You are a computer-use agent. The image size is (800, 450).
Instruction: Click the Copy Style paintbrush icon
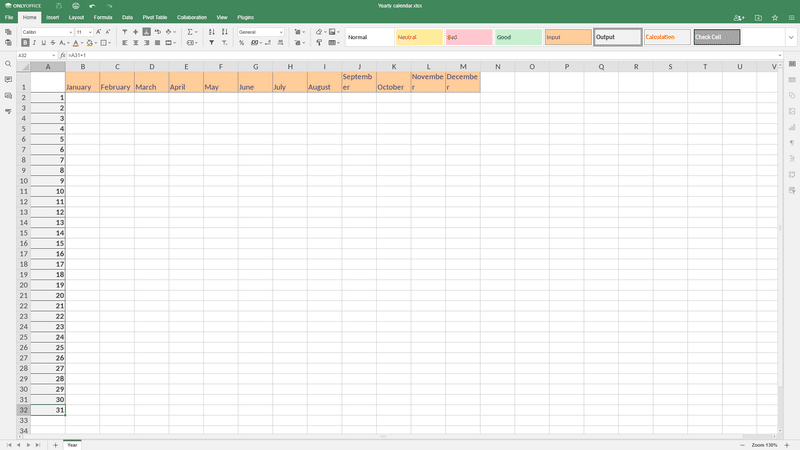(319, 43)
